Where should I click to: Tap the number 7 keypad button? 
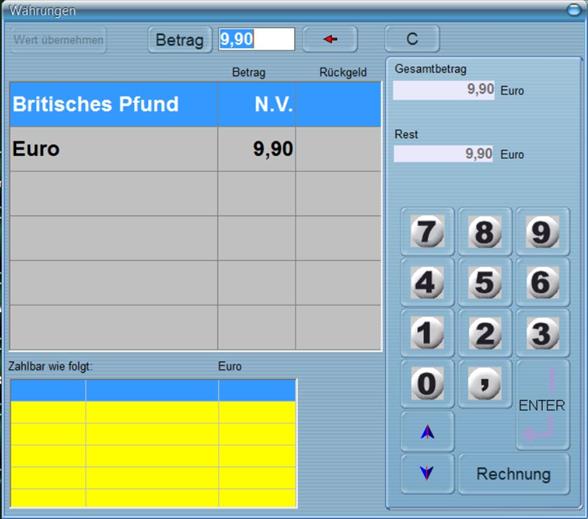427,232
